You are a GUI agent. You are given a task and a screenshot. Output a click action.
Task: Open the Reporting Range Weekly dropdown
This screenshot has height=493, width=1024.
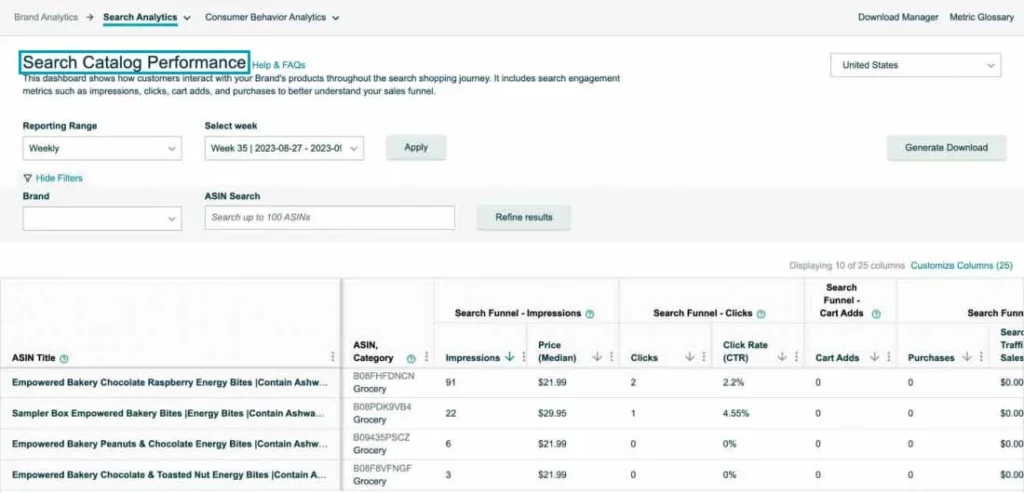(102, 148)
